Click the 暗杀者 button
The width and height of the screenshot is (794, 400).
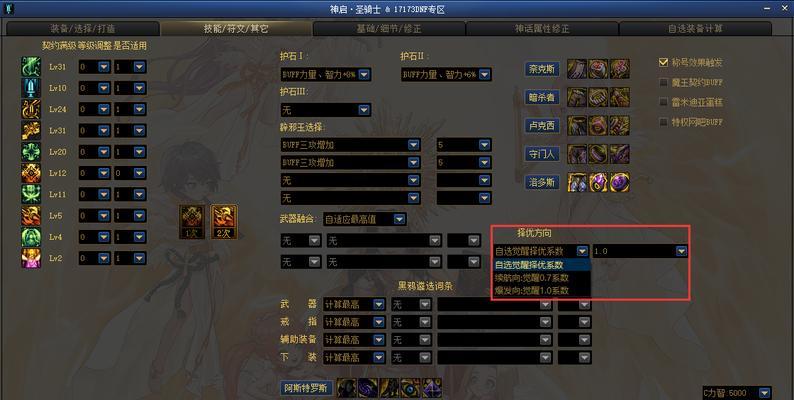pos(542,97)
